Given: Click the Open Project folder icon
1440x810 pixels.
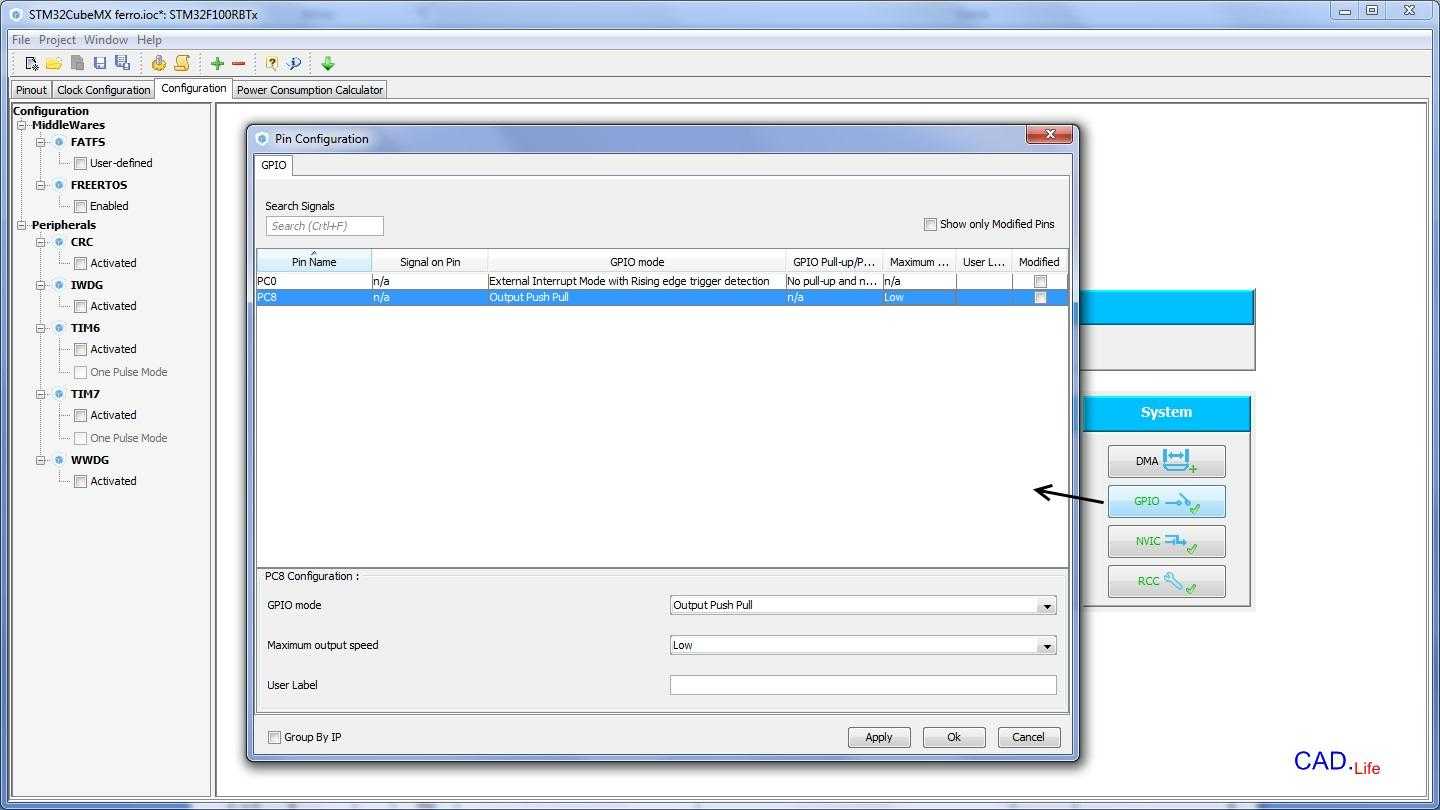Looking at the screenshot, I should coord(54,63).
